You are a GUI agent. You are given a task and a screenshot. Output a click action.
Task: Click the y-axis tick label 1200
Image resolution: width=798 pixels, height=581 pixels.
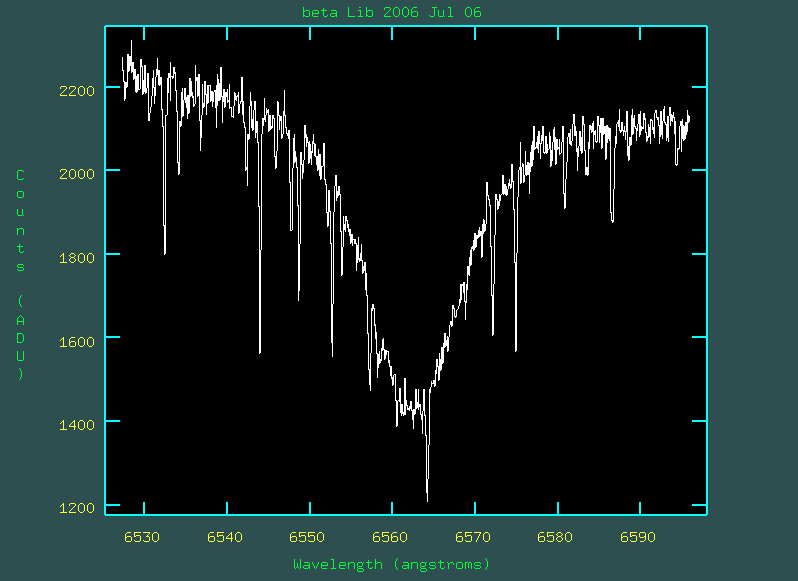point(77,508)
